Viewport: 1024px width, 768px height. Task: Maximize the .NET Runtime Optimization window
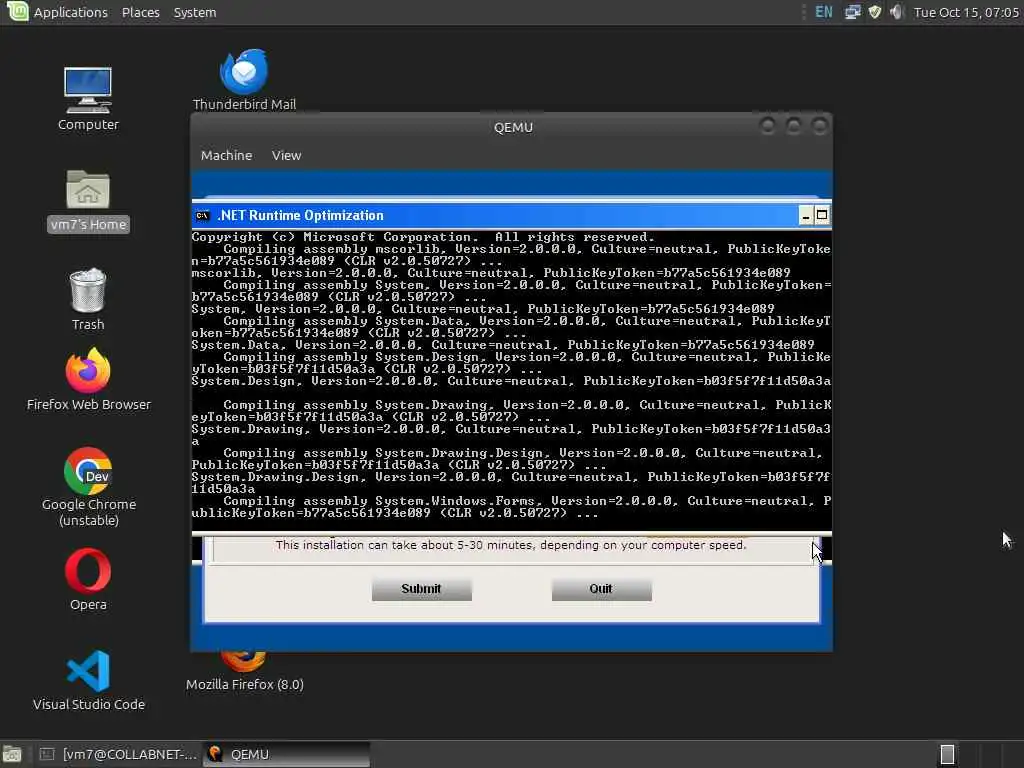[822, 216]
